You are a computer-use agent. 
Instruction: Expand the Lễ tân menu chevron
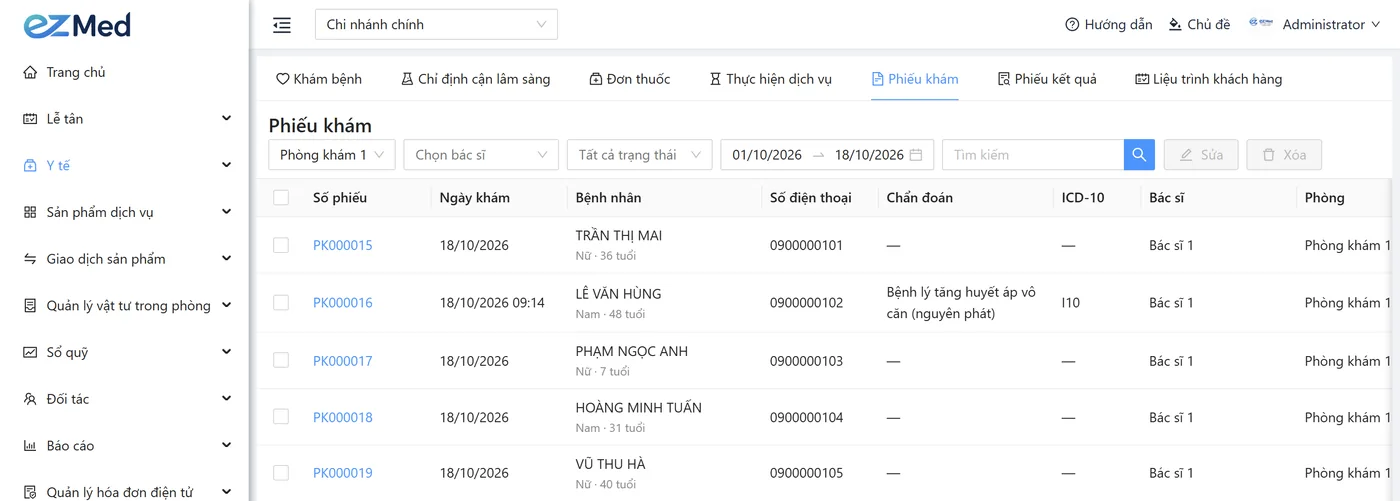tap(226, 119)
